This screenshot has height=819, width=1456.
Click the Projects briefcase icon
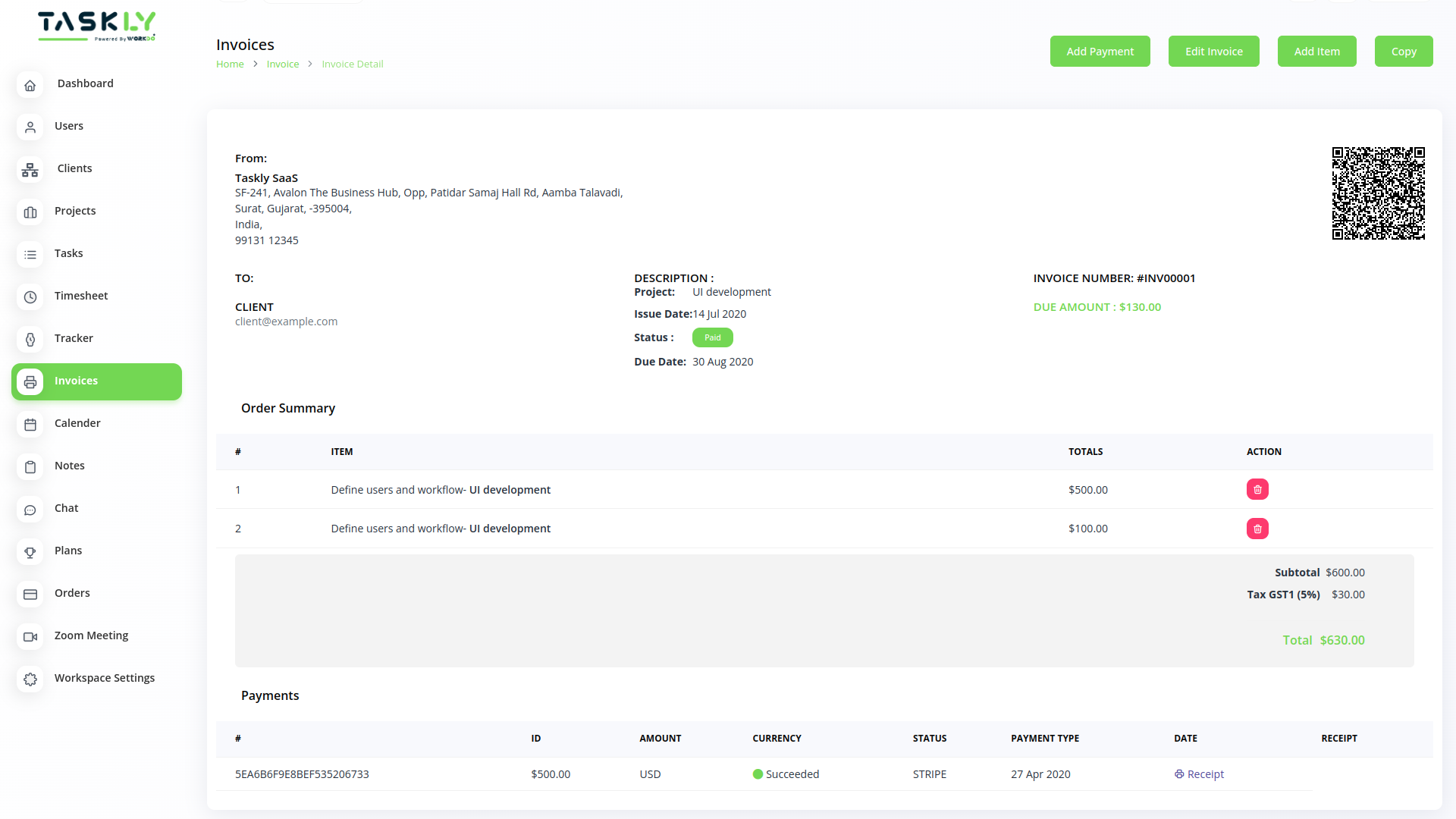click(x=30, y=212)
